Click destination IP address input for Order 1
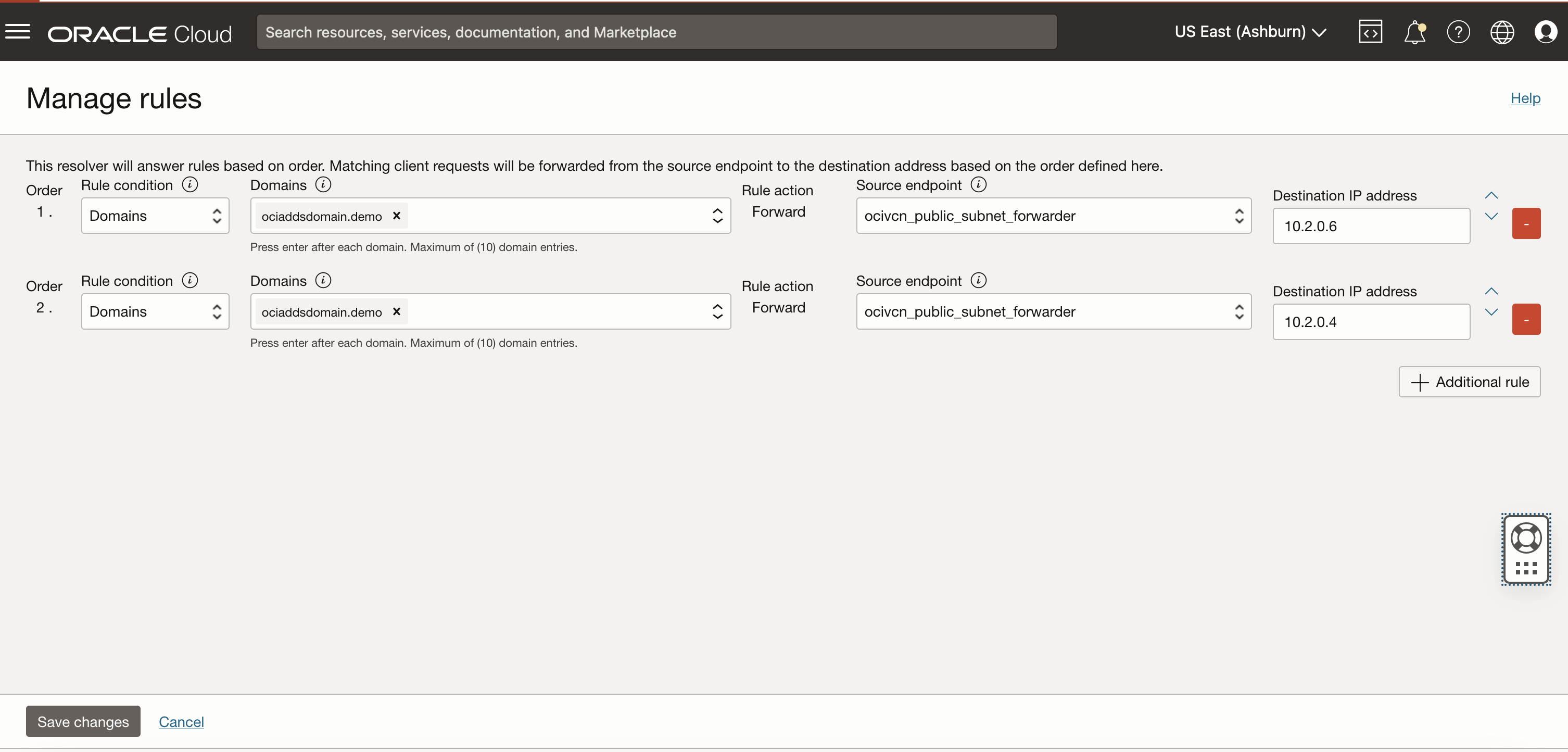 click(x=1370, y=225)
